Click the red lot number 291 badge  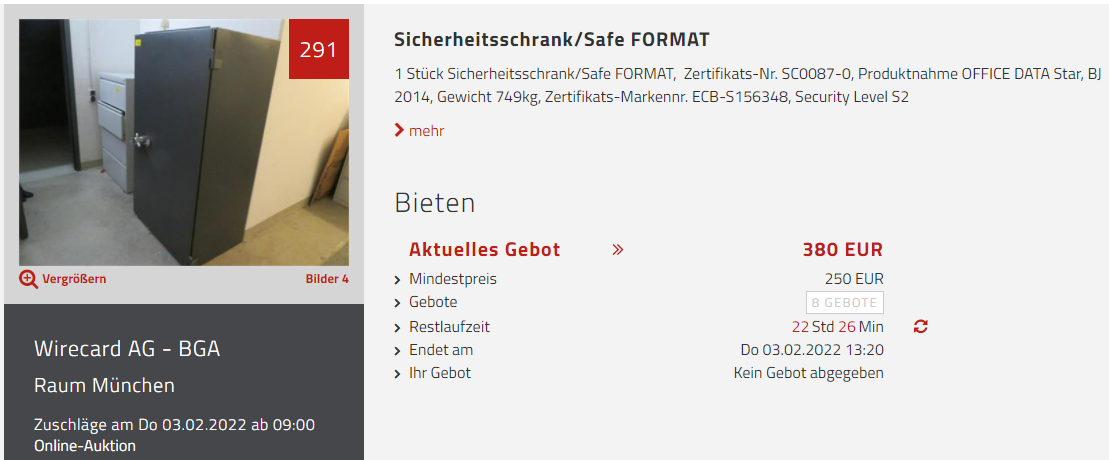click(318, 49)
